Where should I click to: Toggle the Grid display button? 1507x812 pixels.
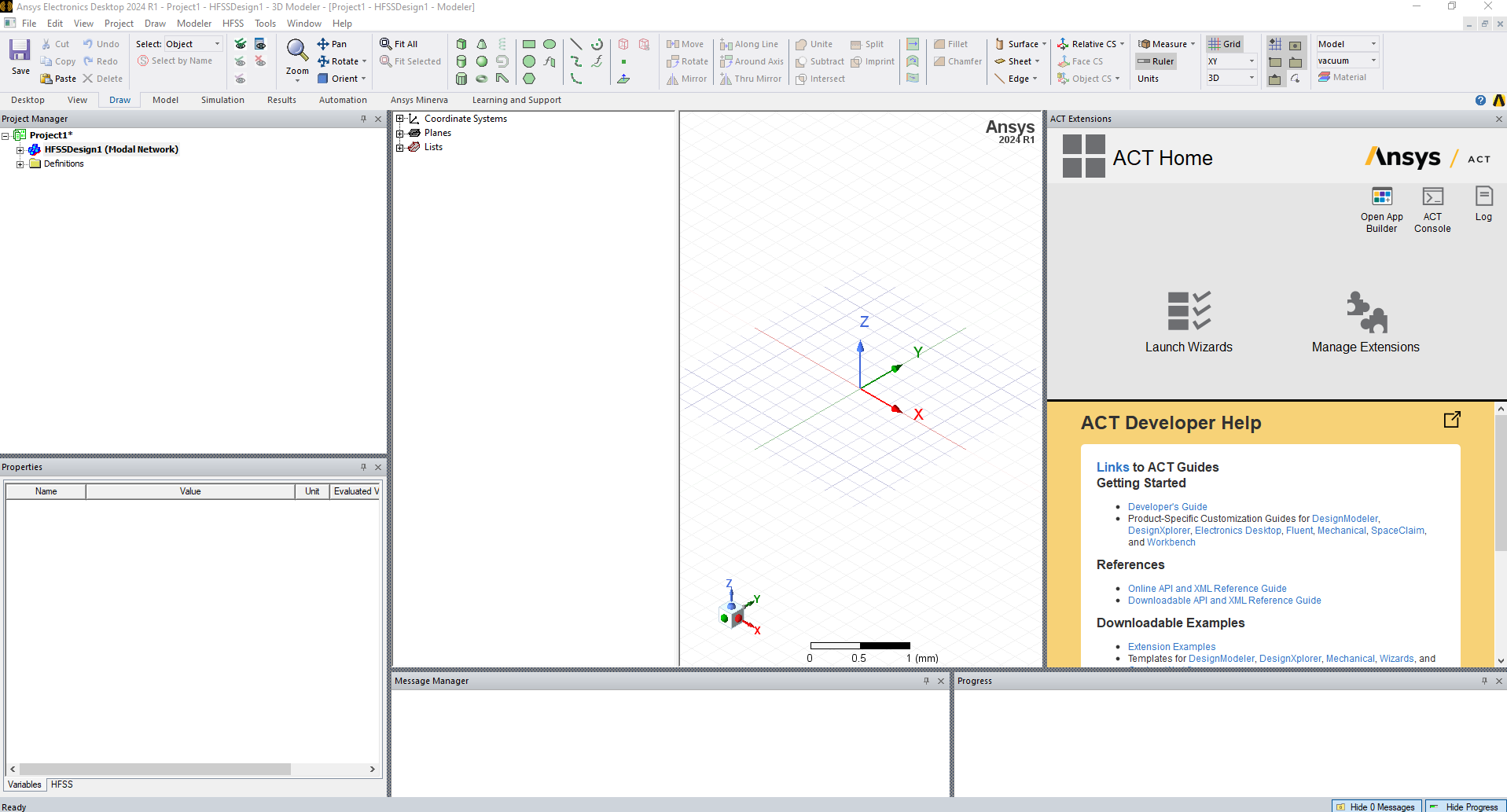(x=1225, y=44)
